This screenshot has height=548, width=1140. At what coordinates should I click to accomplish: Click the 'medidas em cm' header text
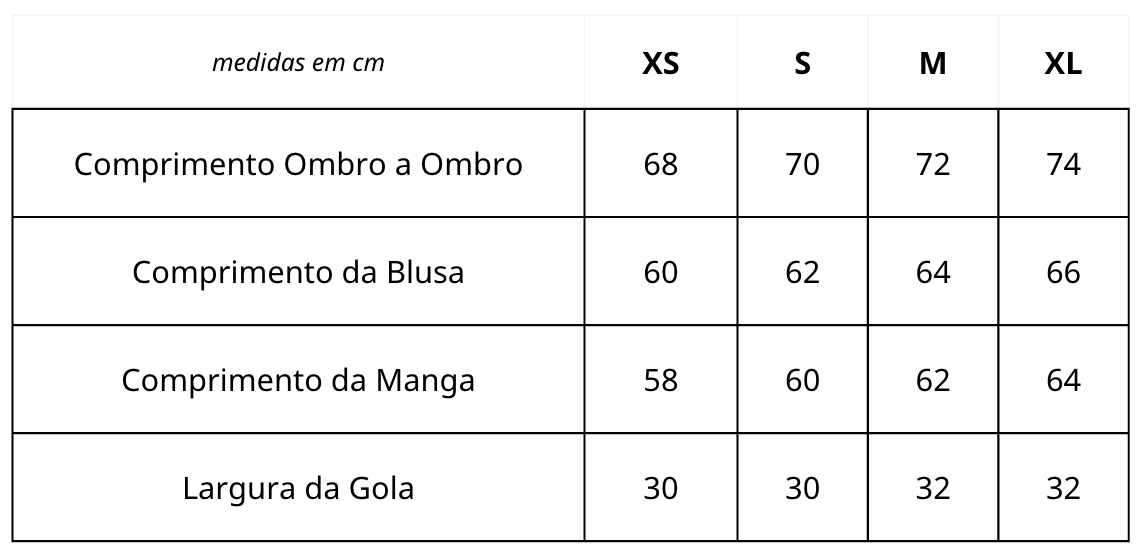click(x=298, y=63)
